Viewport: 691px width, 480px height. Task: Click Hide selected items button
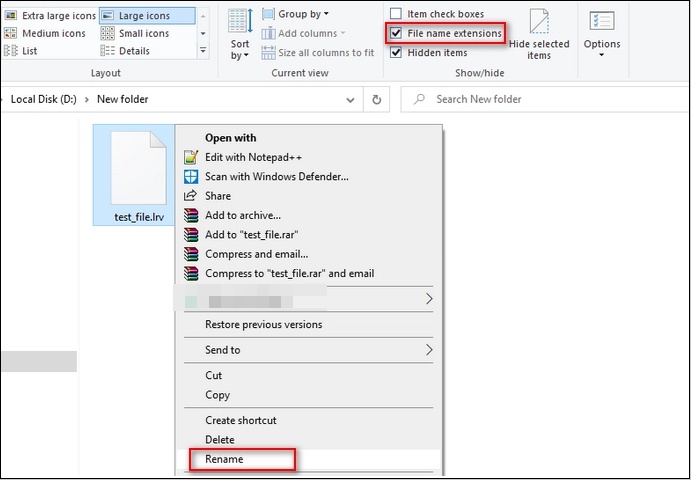tap(539, 34)
